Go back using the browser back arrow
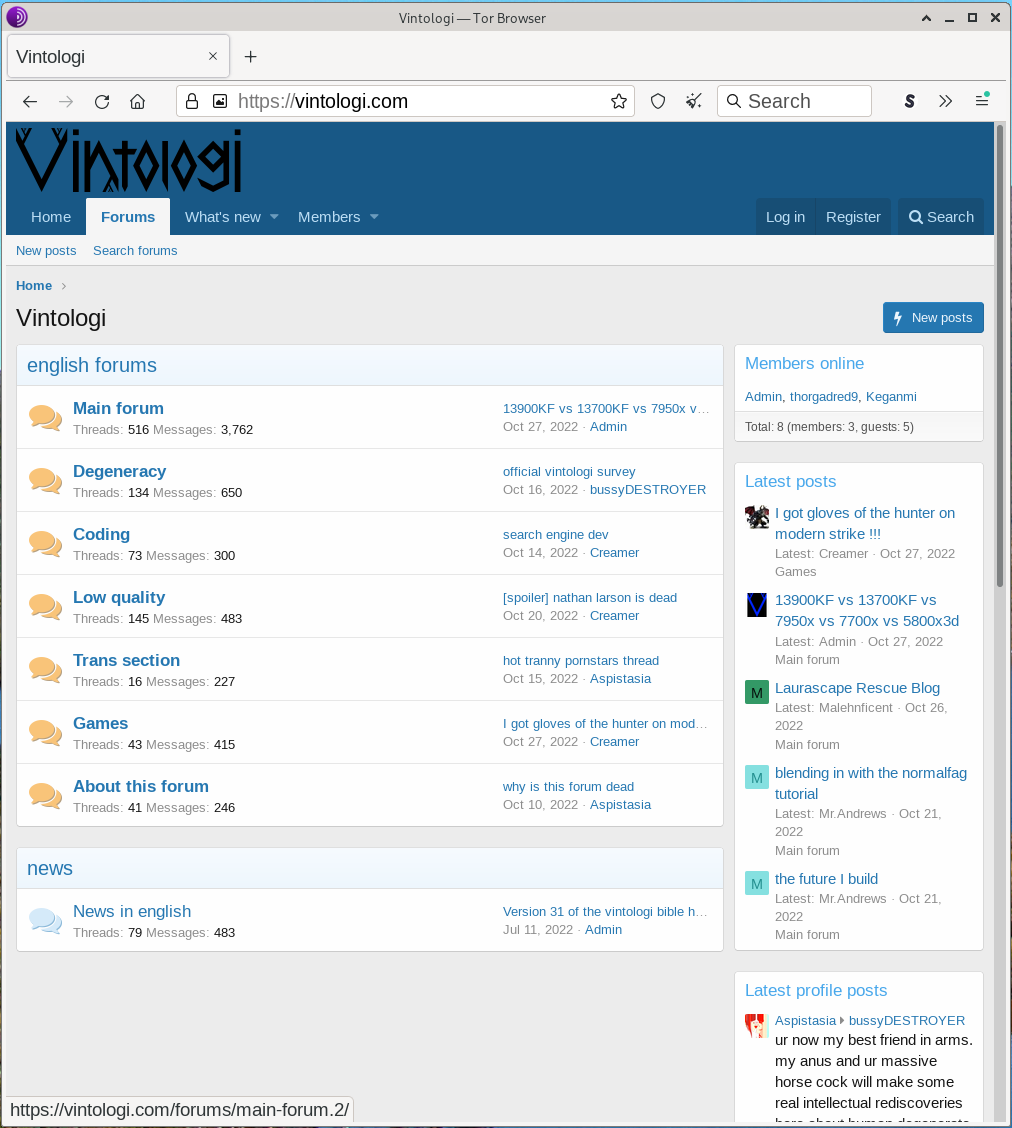The width and height of the screenshot is (1012, 1128). click(29, 101)
